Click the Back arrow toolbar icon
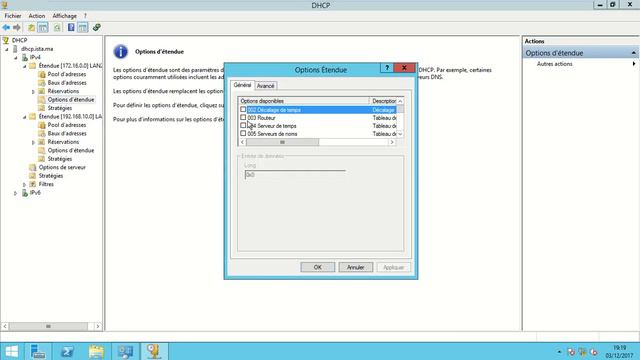Image resolution: width=640 pixels, height=360 pixels. [x=6, y=27]
